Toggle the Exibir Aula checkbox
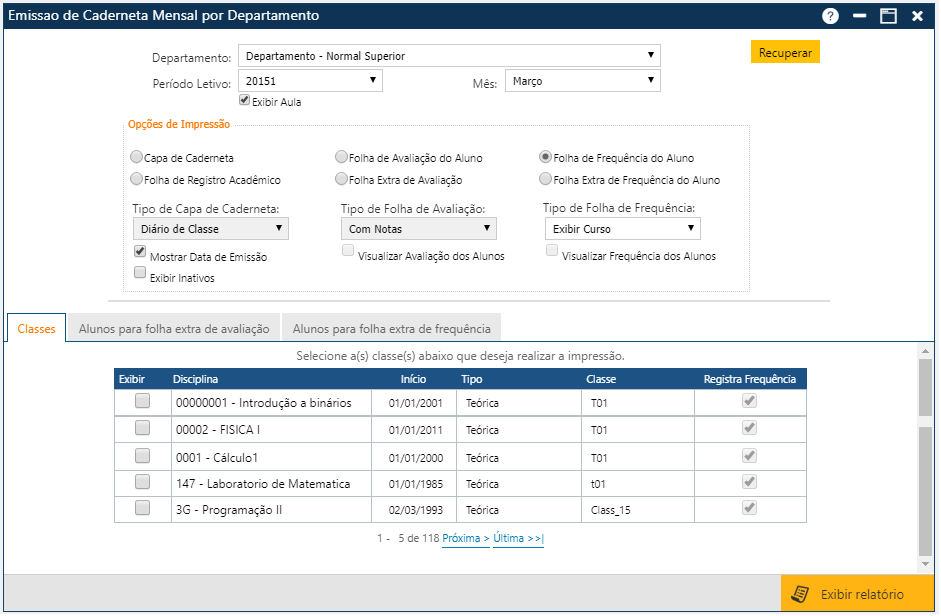Viewport: 941px width, 616px height. [245, 101]
